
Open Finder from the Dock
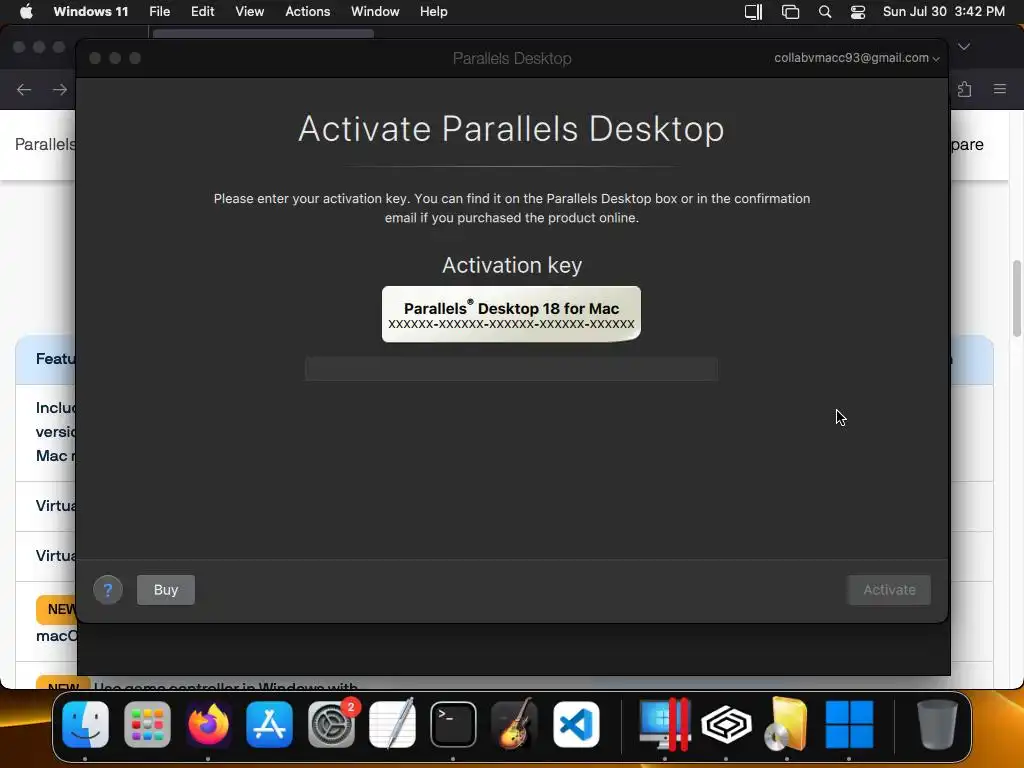86,724
